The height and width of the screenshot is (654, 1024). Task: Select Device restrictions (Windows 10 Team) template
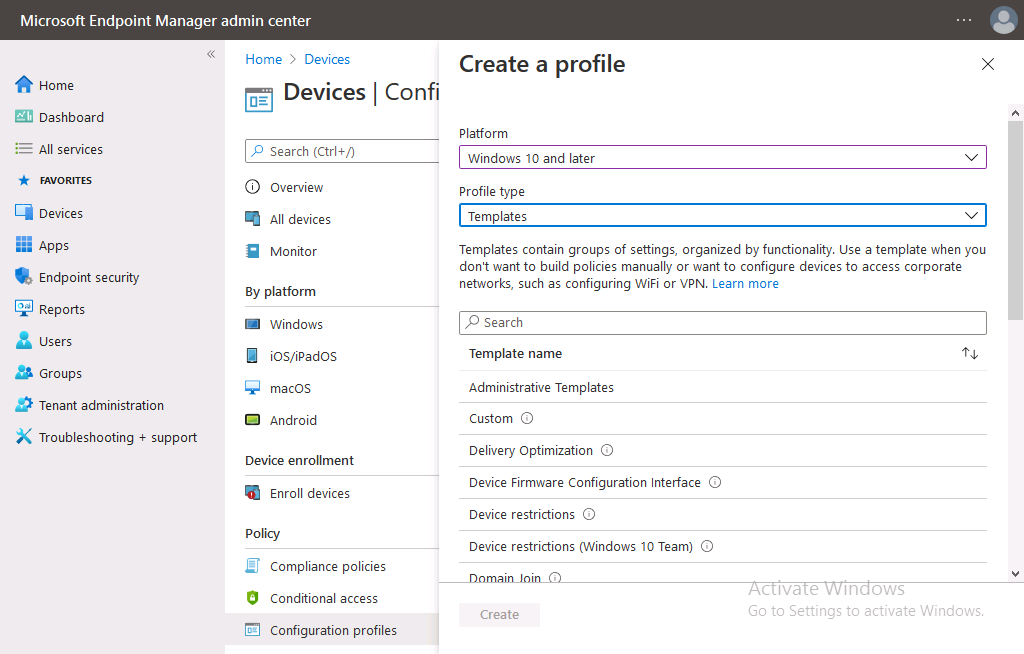pos(722,547)
